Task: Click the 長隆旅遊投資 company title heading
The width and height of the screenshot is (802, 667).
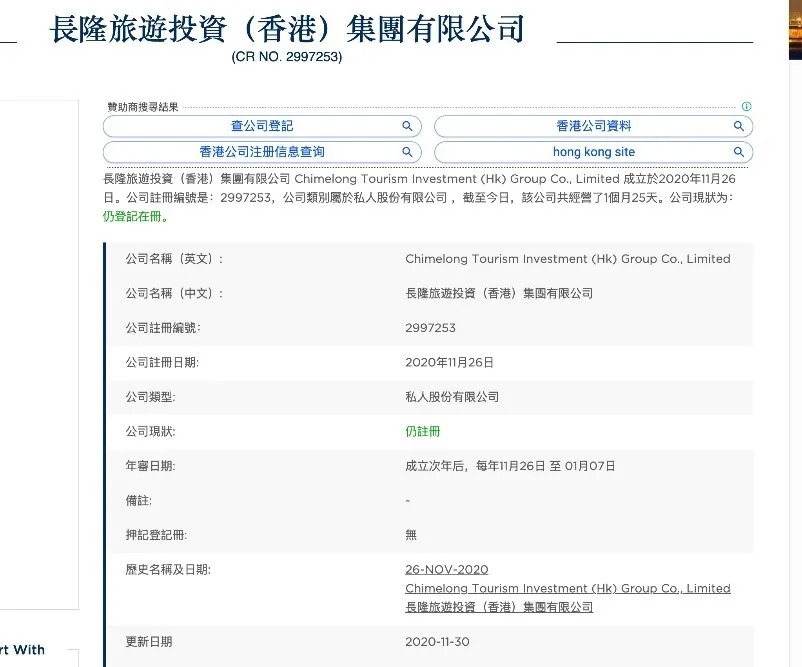Action: click(x=287, y=30)
